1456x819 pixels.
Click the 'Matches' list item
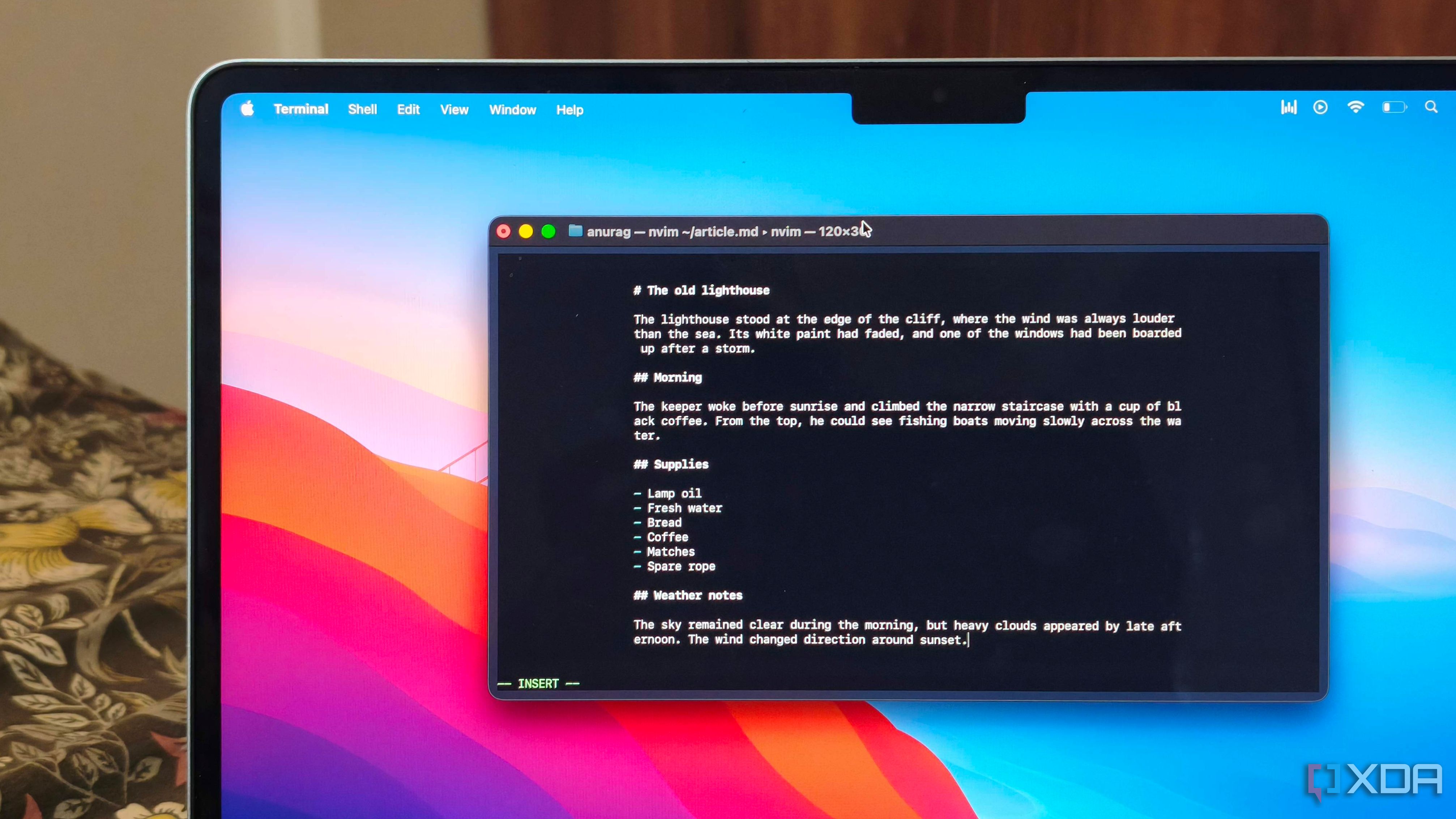664,552
